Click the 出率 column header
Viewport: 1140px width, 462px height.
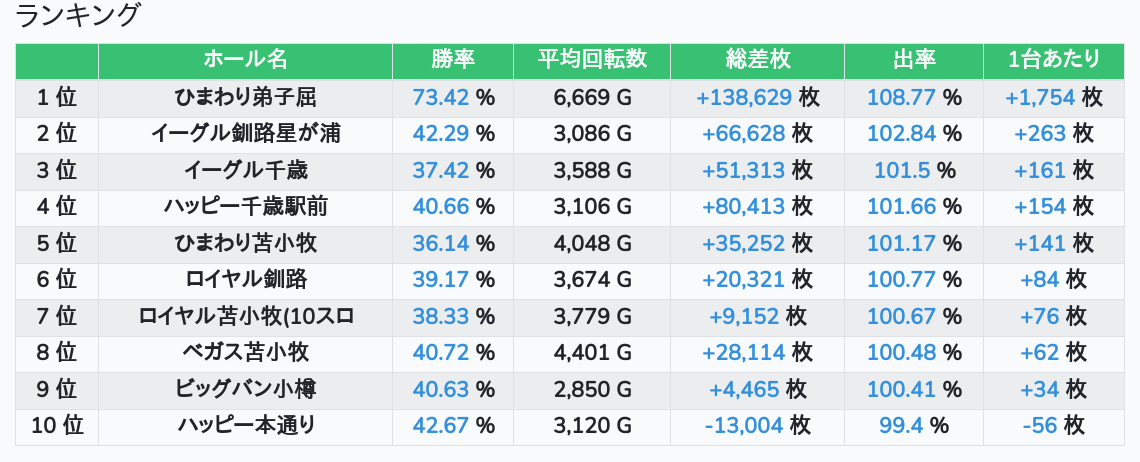click(x=914, y=60)
